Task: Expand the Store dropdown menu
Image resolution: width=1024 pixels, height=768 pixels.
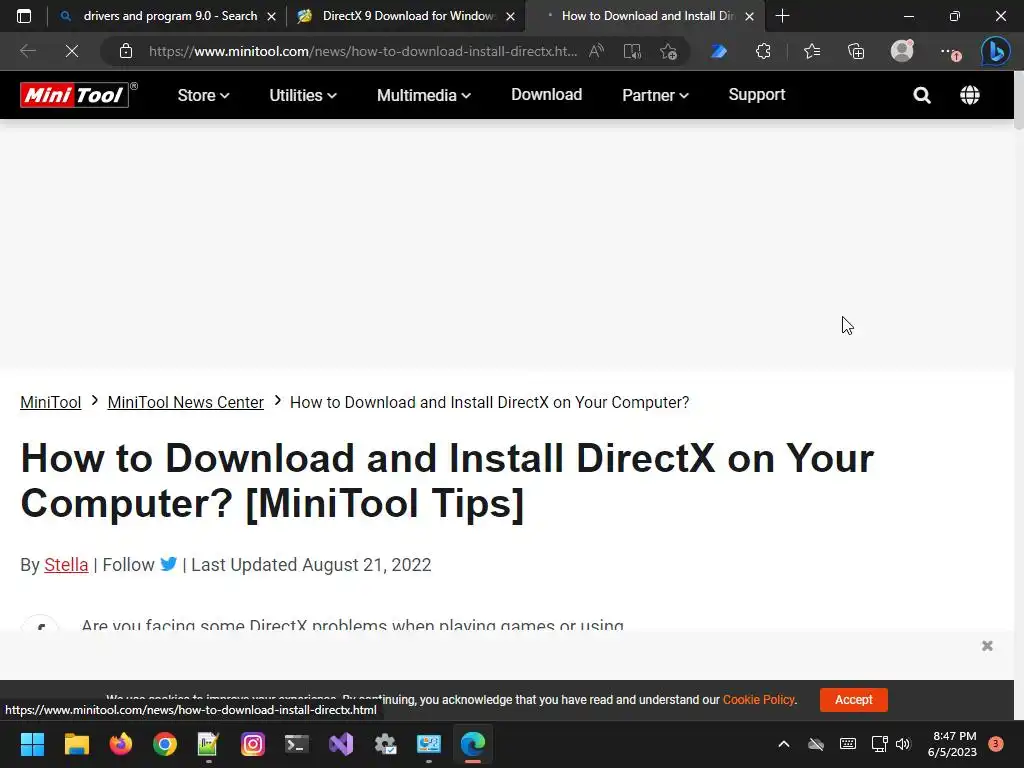Action: [x=203, y=95]
